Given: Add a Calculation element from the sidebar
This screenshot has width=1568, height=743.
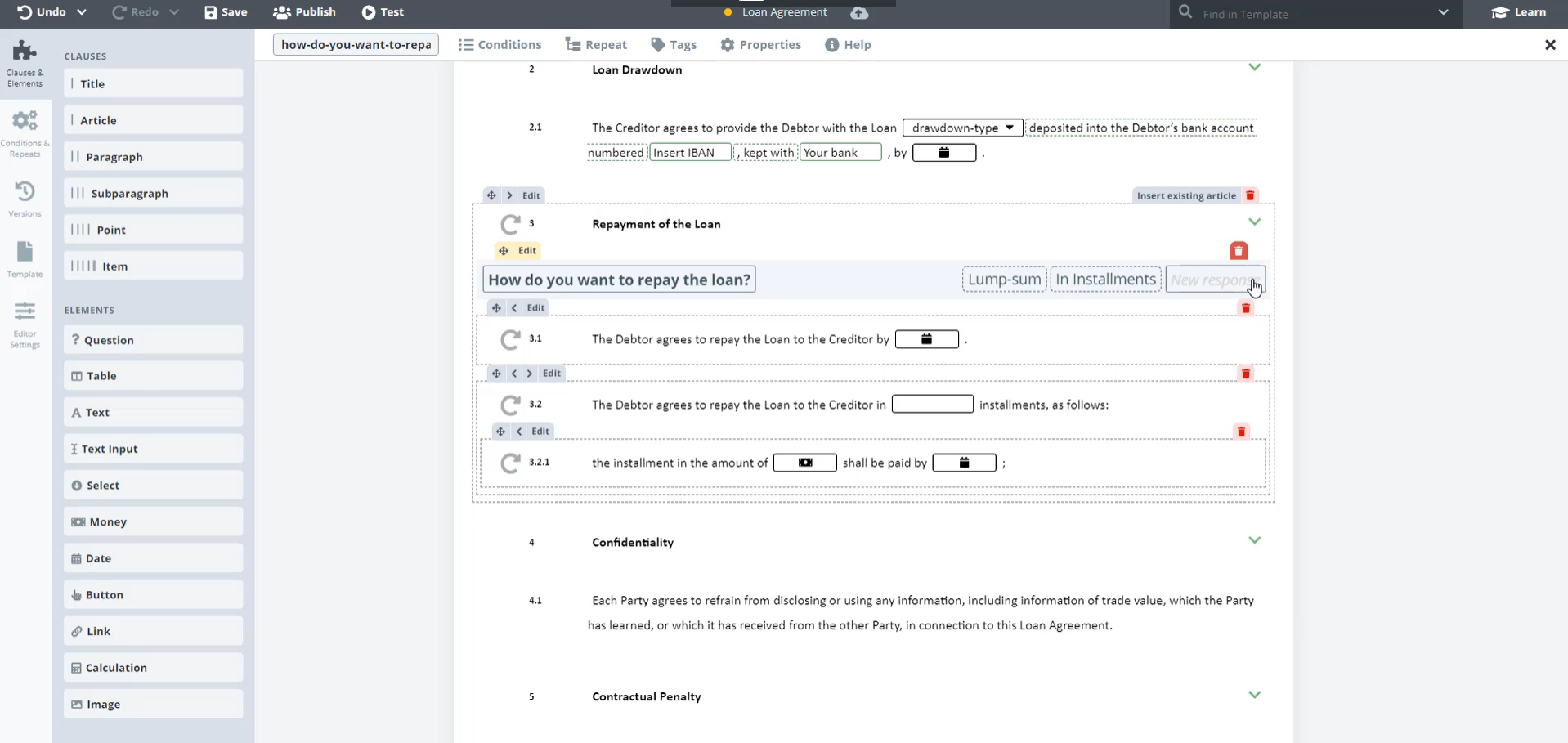Looking at the screenshot, I should point(153,668).
